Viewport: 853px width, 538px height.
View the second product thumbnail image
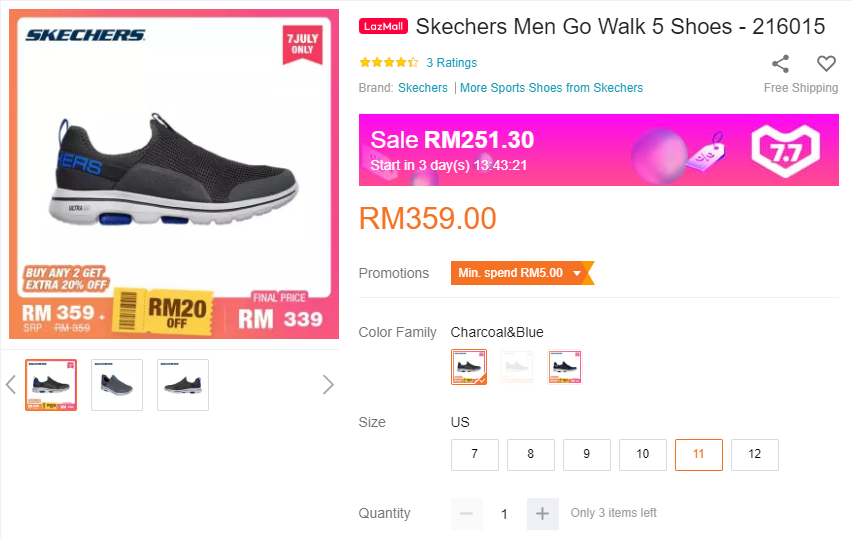(117, 385)
